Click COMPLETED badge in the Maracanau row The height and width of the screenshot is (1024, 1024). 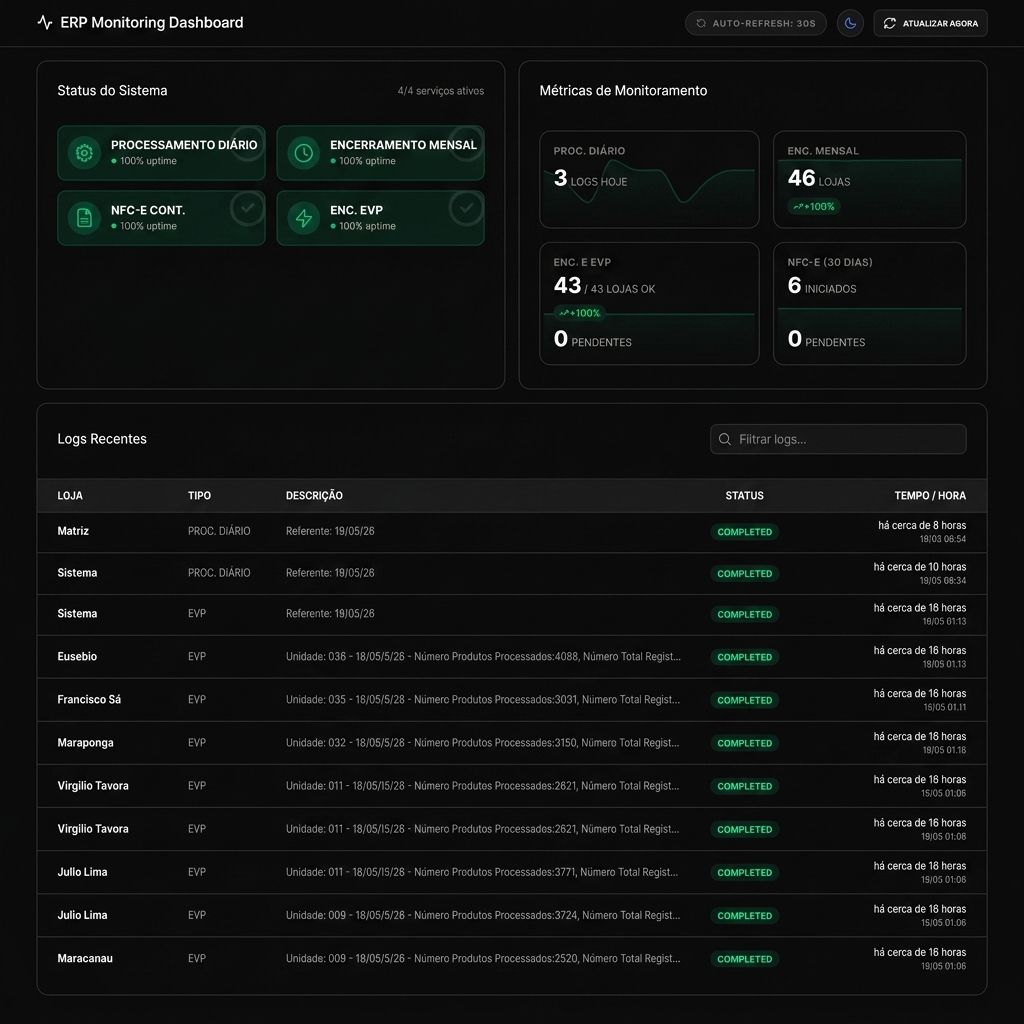click(744, 959)
